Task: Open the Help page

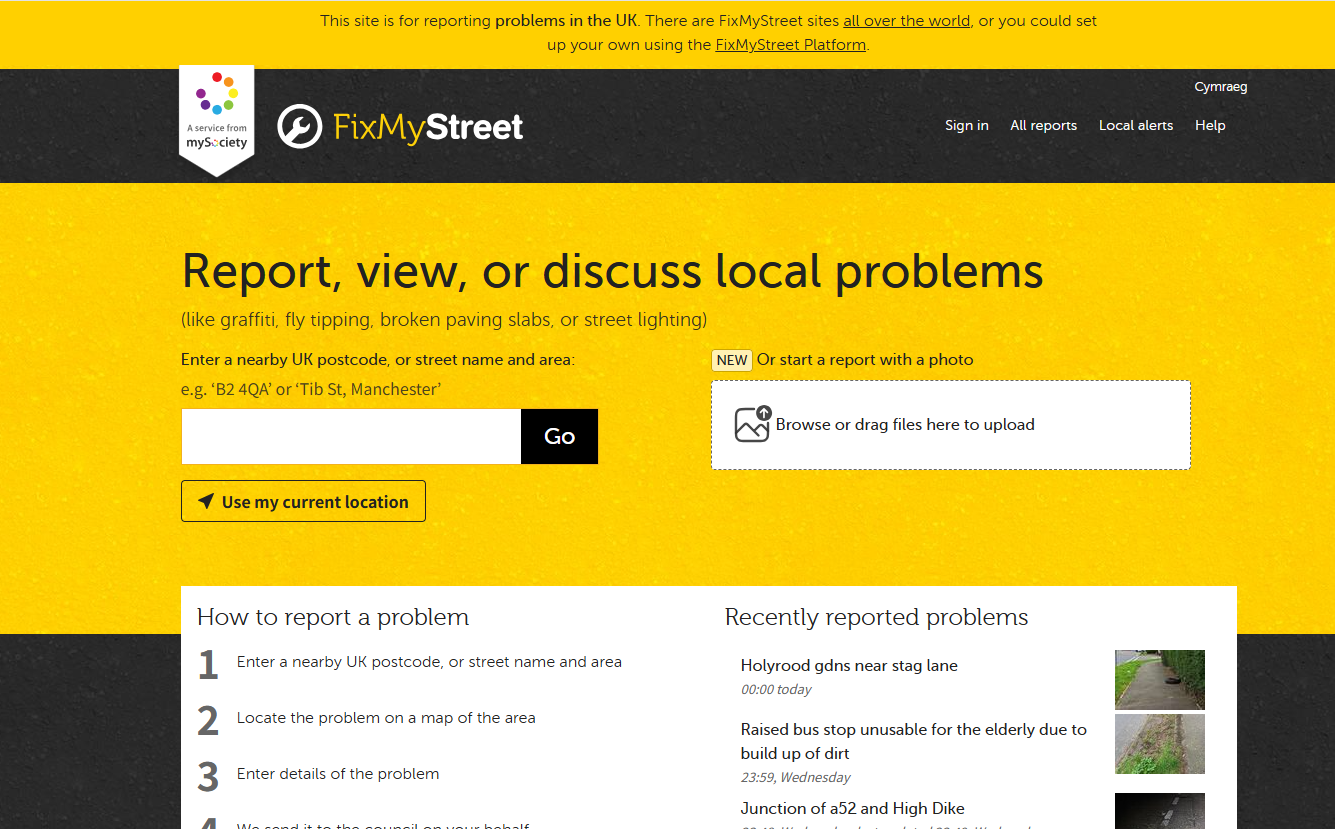Action: [x=1209, y=125]
